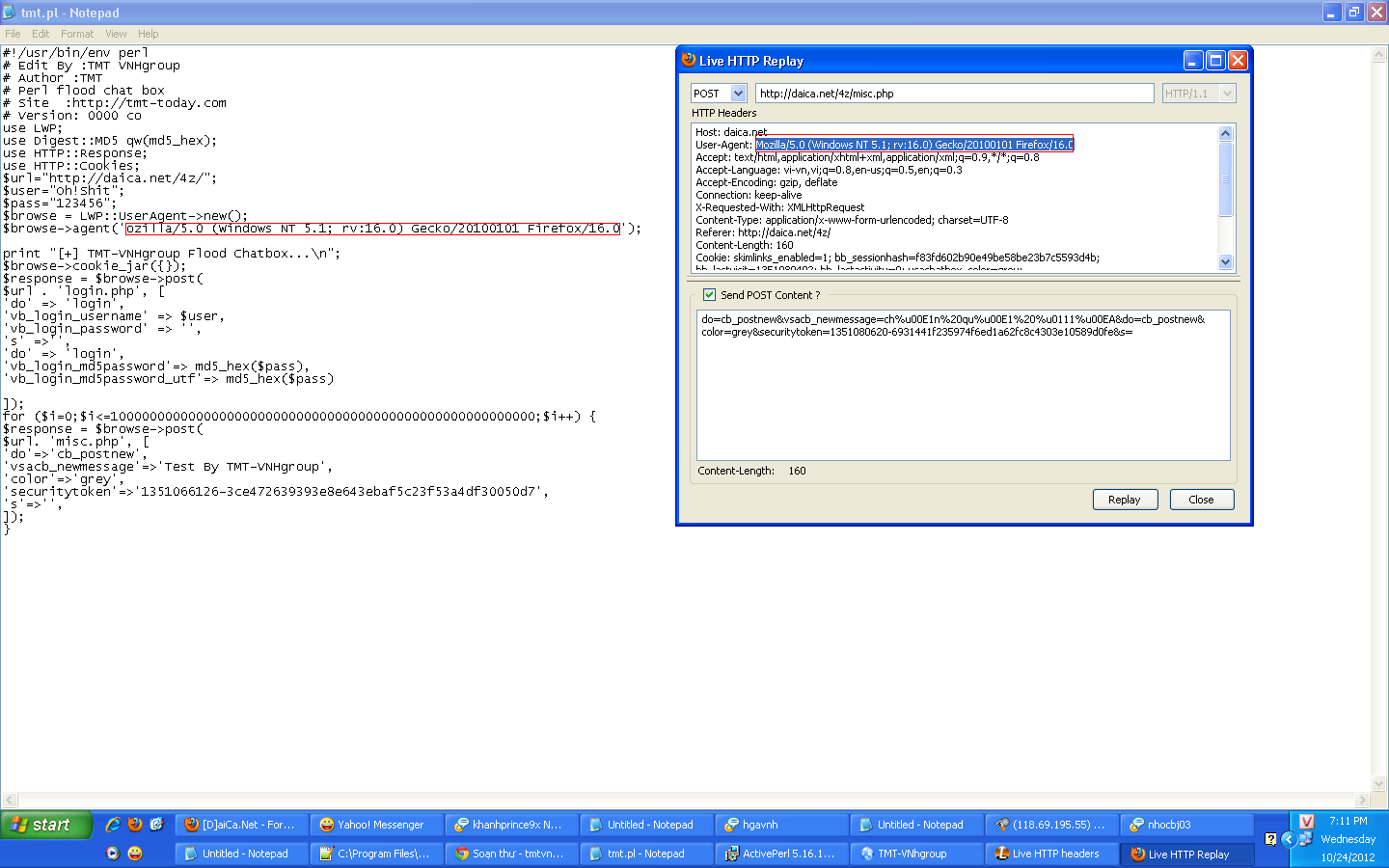Switch to TMT-VNhgroup taskbar window
The height and width of the screenshot is (868, 1389).
[917, 854]
